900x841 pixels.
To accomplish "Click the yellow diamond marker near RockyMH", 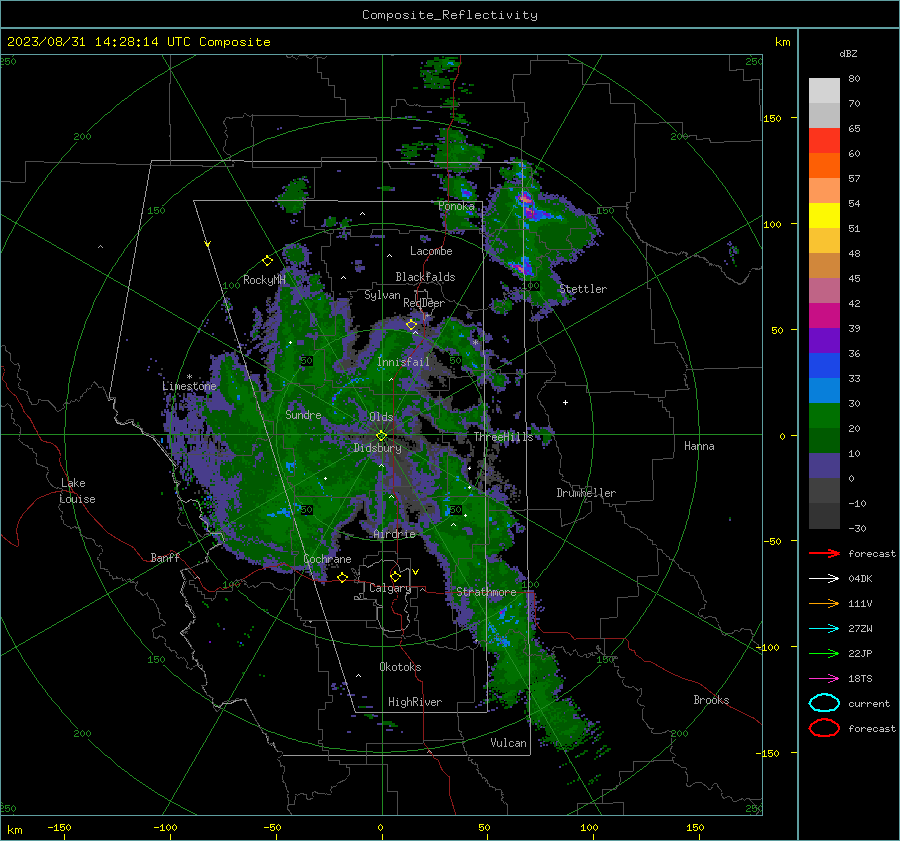I will [267, 261].
